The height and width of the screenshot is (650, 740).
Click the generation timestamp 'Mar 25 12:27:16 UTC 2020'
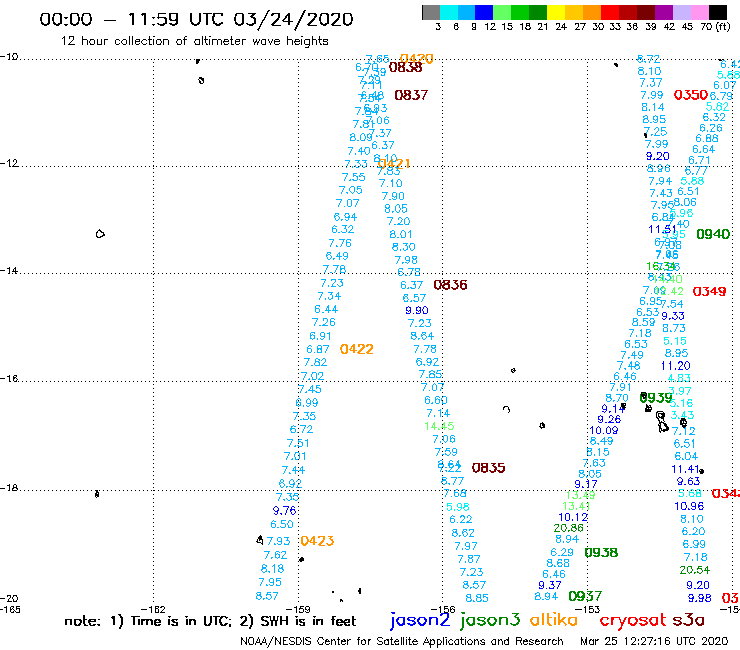tap(654, 641)
